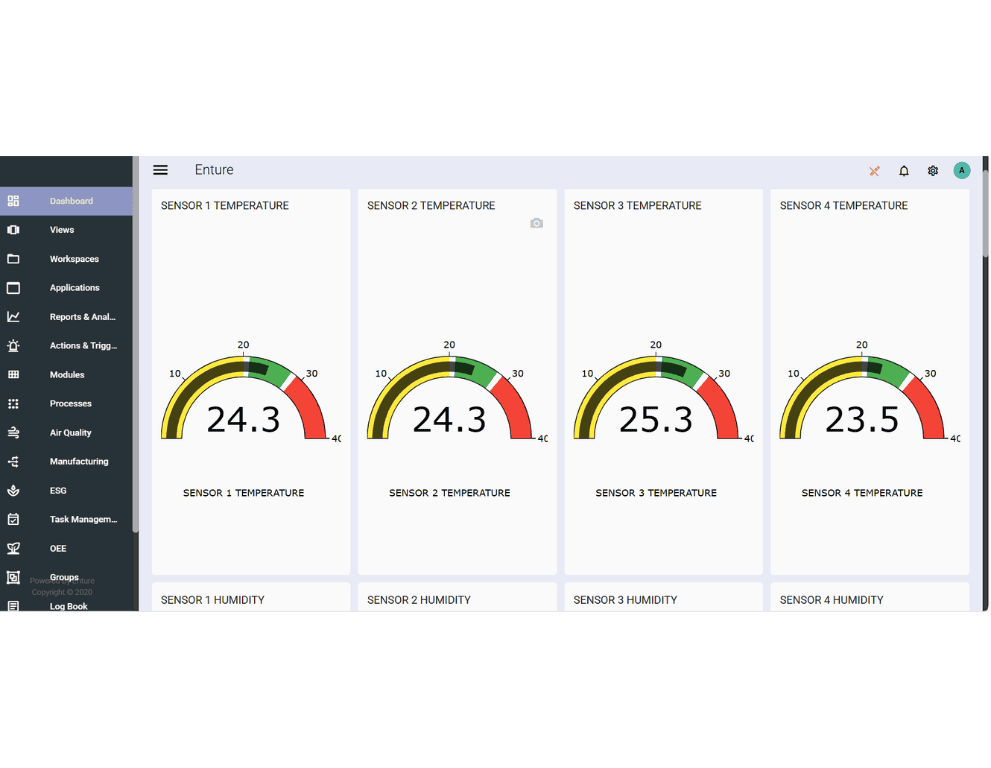The width and height of the screenshot is (991, 768).
Task: Click the Actions & Triggers alarm icon
Action: (13, 346)
